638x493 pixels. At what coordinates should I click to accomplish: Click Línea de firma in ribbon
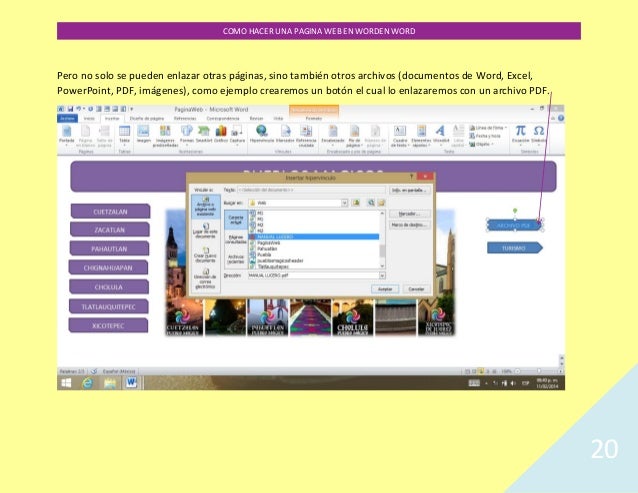click(488, 128)
